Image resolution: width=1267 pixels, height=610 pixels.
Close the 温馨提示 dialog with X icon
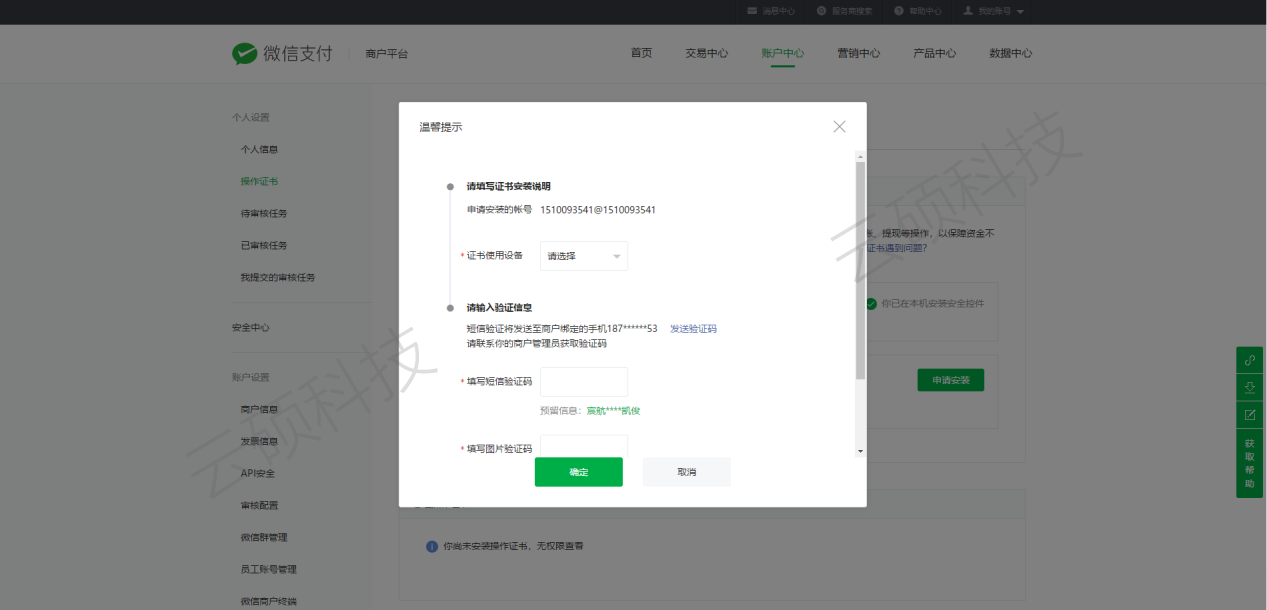[x=839, y=126]
